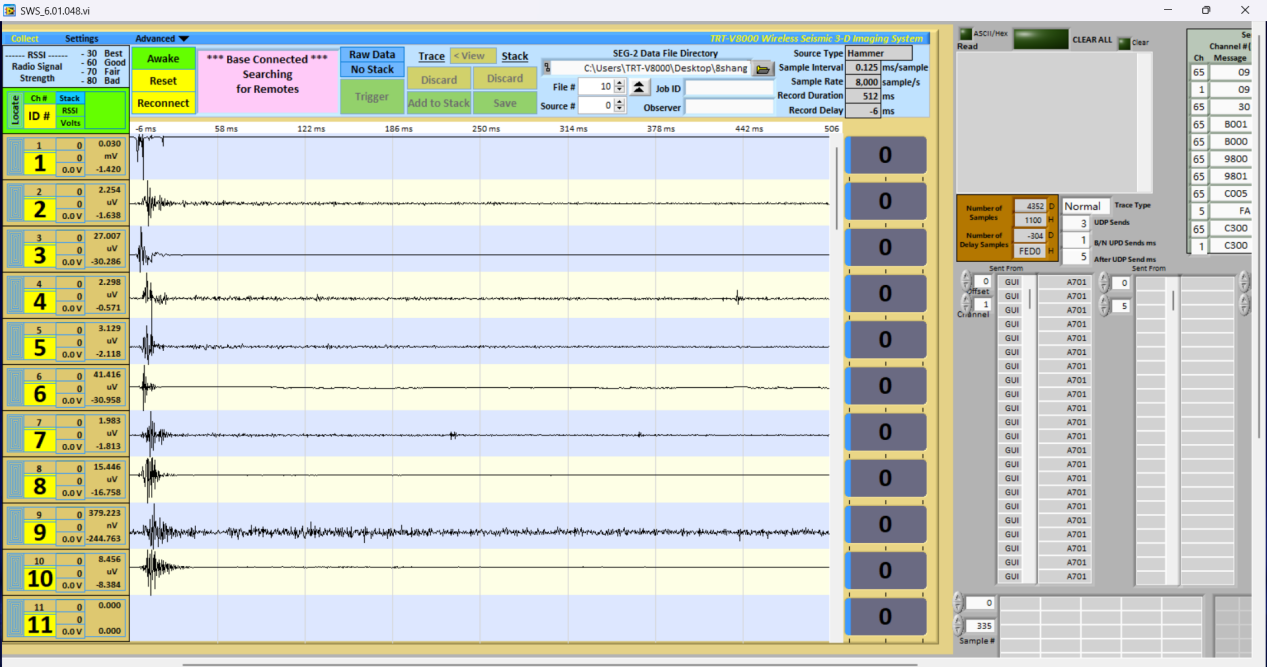Toggle the small Clear LED button
The height and width of the screenshot is (667, 1267).
tap(1124, 42)
